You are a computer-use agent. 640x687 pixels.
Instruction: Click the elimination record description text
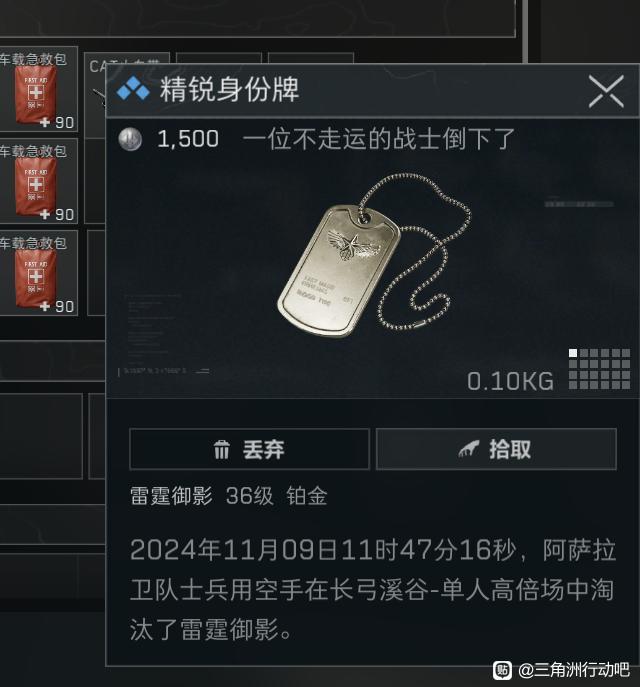coord(373,590)
